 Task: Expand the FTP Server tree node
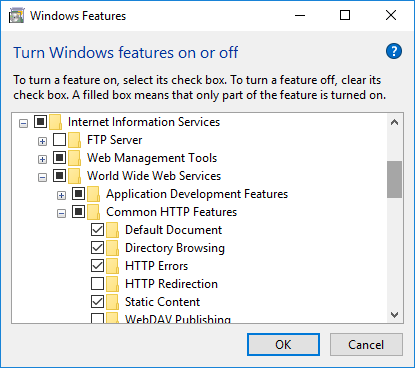[x=42, y=142]
